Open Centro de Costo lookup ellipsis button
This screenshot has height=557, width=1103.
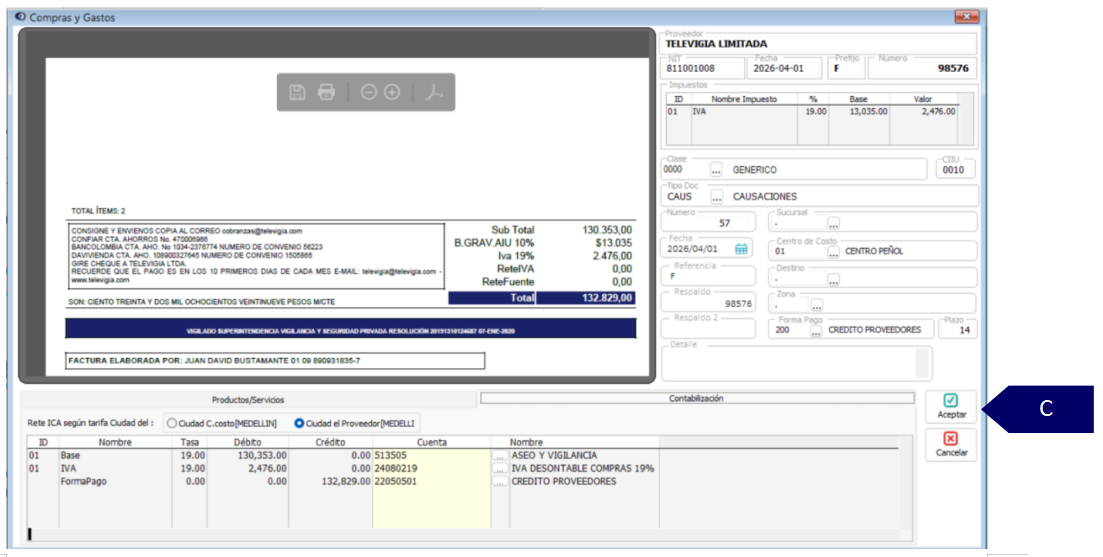pyautogui.click(x=834, y=251)
